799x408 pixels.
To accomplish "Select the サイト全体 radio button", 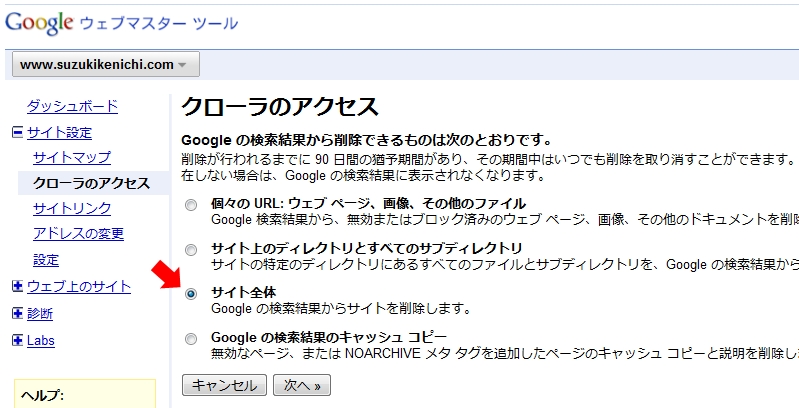I will 191,294.
